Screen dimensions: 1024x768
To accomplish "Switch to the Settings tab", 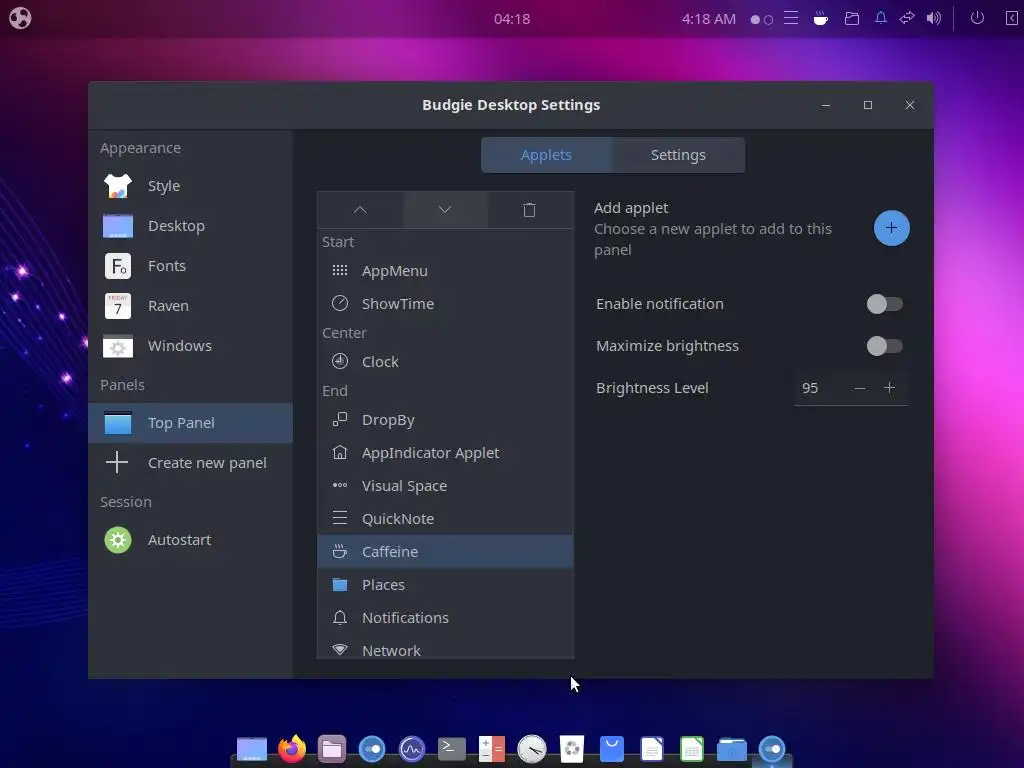I will [x=678, y=155].
